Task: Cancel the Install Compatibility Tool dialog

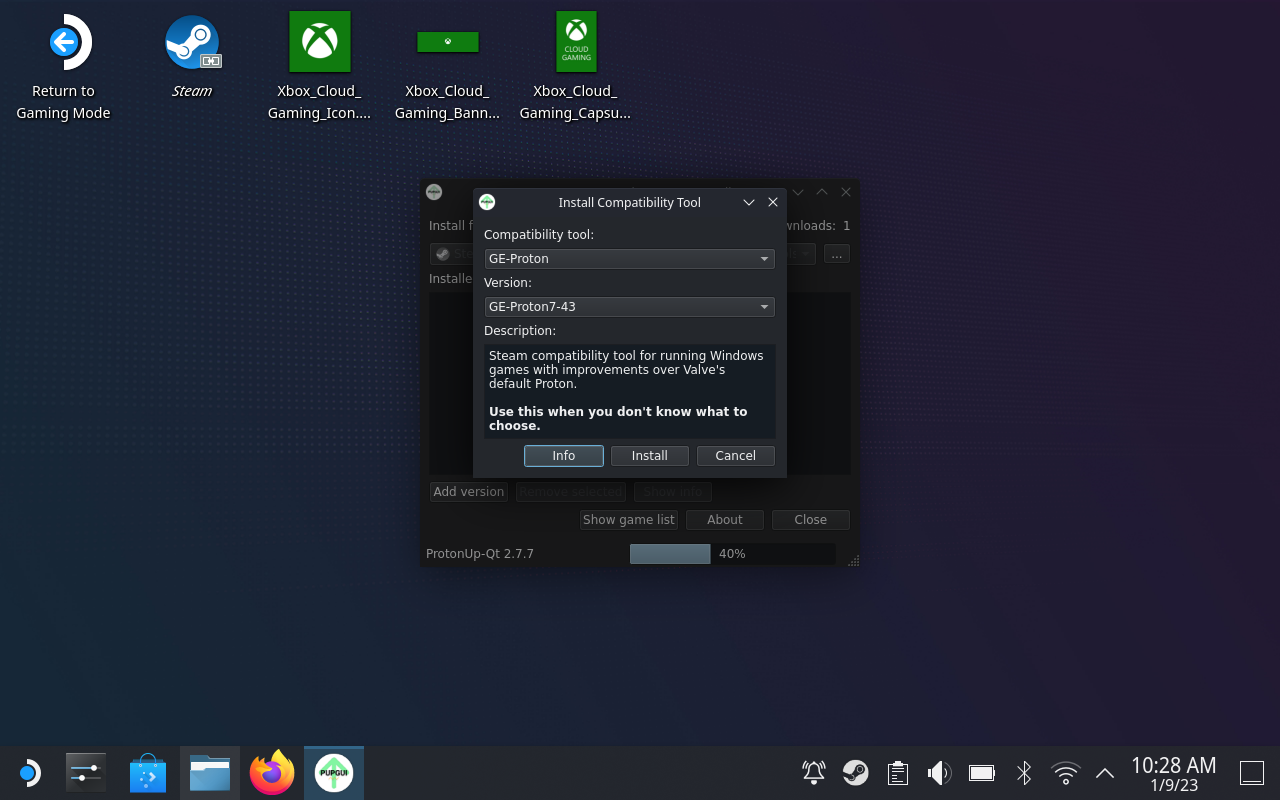Action: click(x=735, y=455)
